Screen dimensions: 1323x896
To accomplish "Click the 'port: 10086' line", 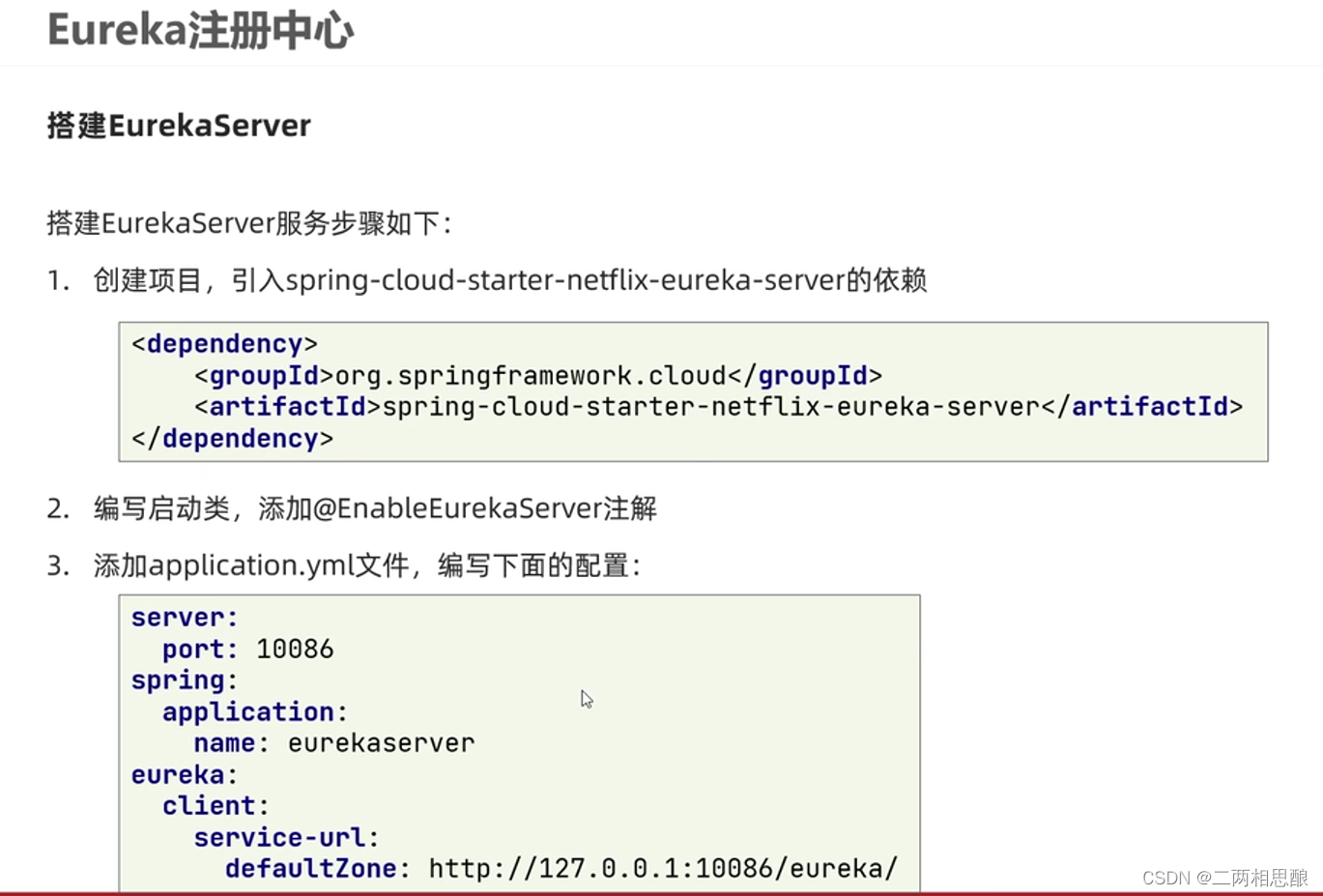I will 247,649.
